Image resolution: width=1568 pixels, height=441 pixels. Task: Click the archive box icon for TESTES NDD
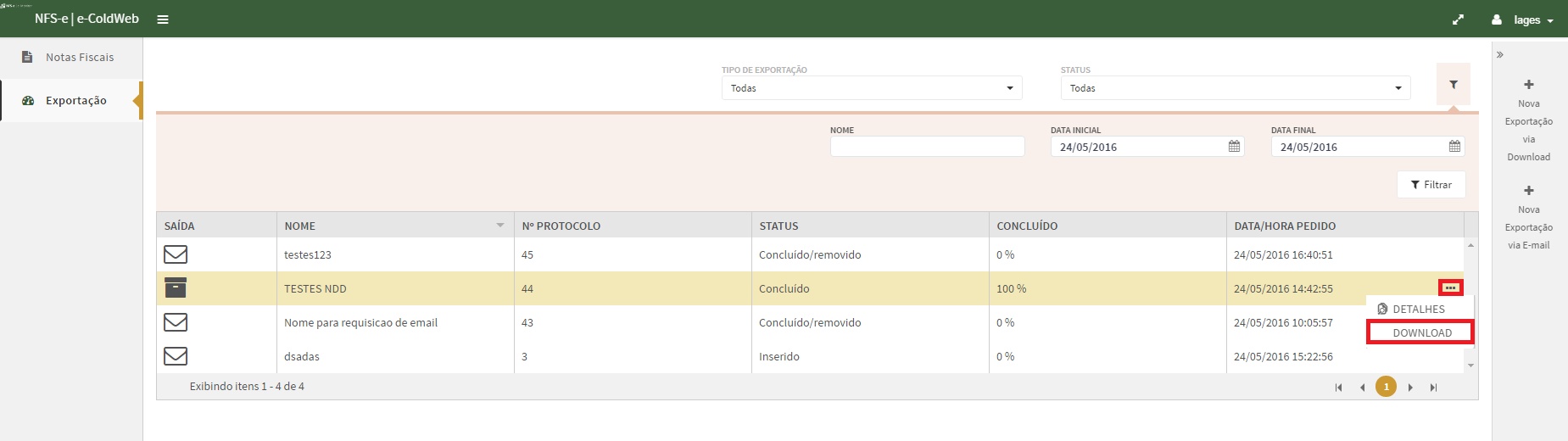(176, 288)
